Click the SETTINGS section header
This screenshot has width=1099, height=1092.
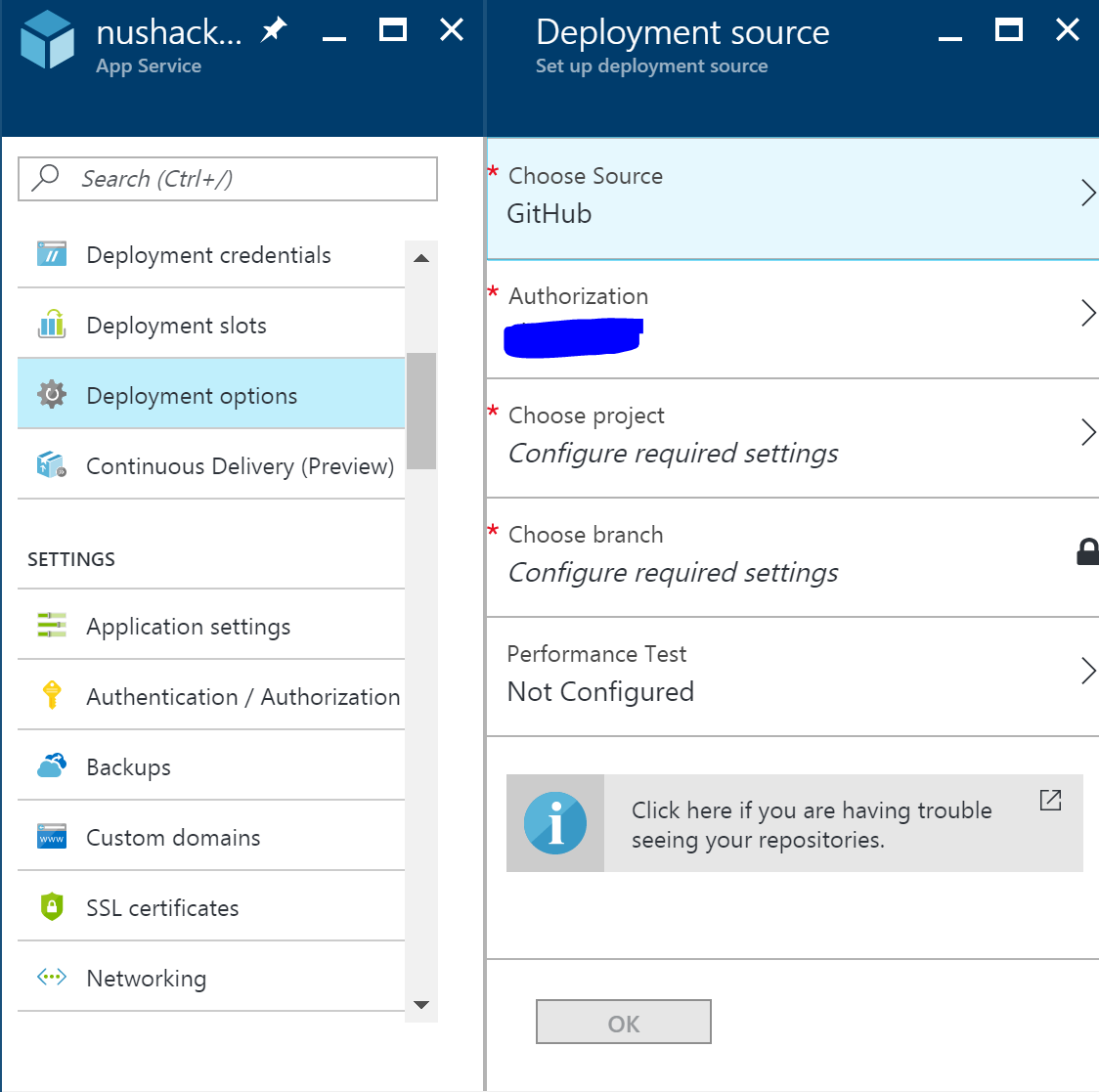(70, 559)
